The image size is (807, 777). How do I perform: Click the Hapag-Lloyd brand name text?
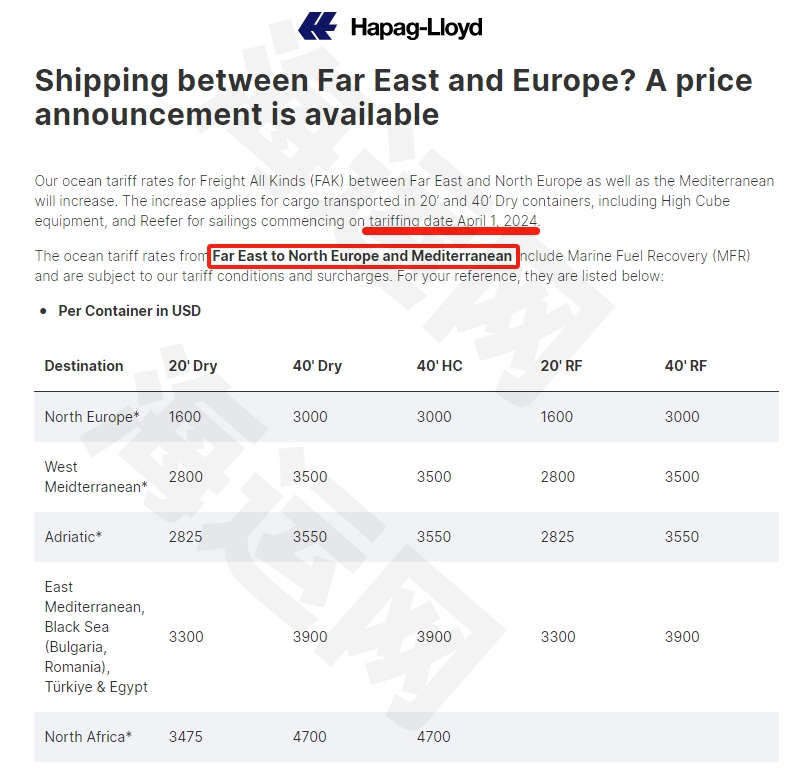416,28
